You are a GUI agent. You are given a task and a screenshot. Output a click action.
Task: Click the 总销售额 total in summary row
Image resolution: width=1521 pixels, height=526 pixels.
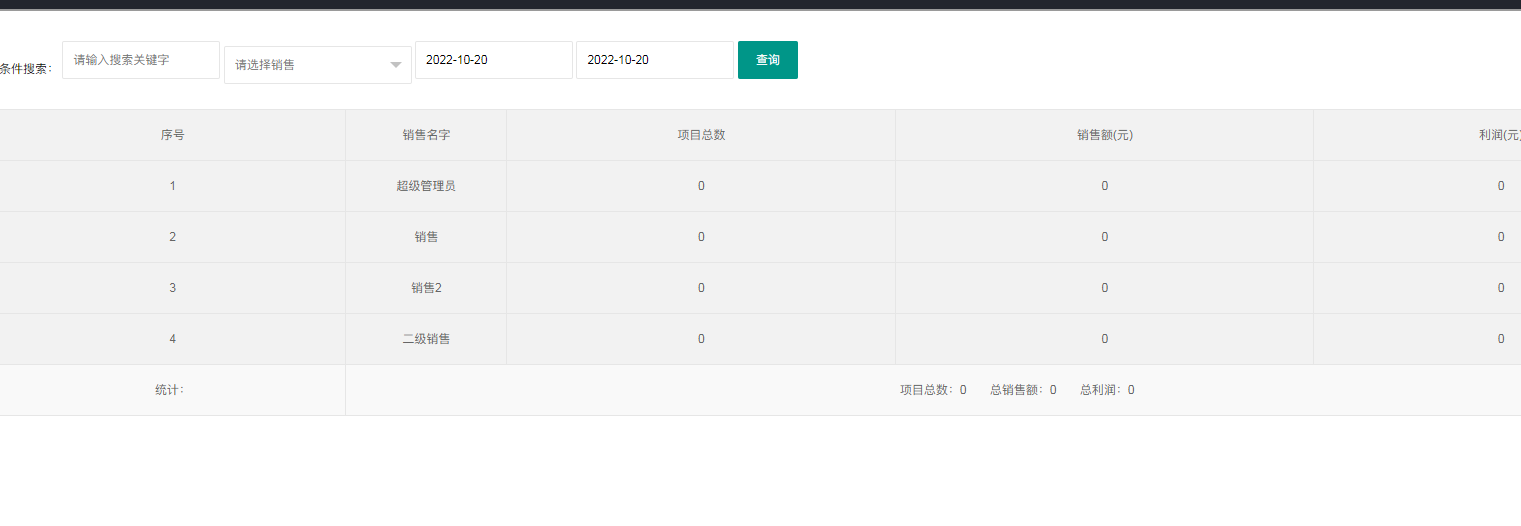(x=1022, y=390)
